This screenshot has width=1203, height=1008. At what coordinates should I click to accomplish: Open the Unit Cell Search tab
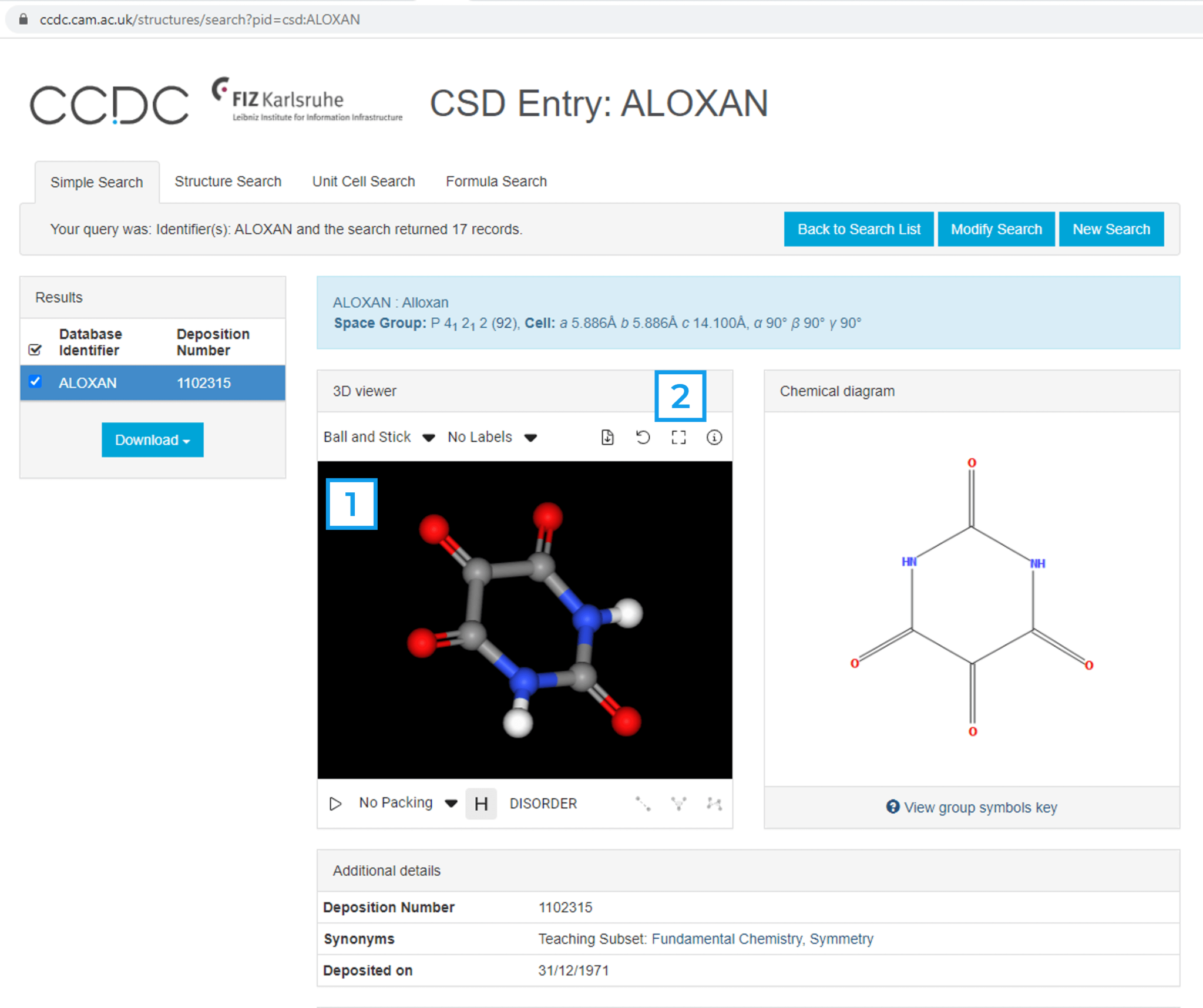[x=363, y=182]
